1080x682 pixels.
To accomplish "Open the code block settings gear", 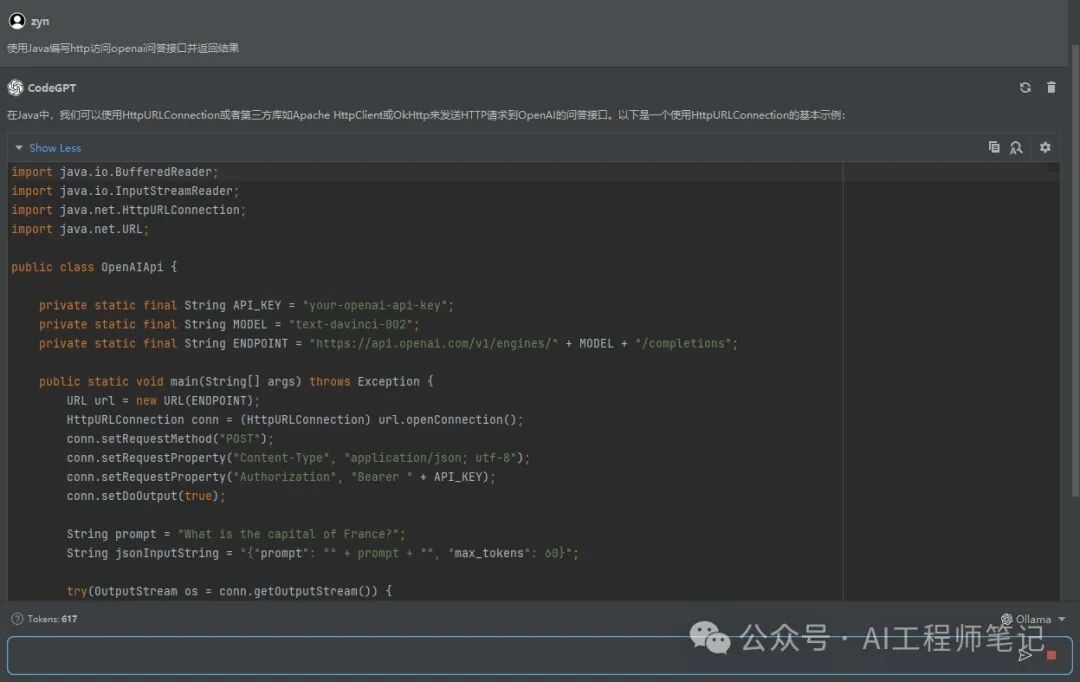I will click(x=1045, y=147).
